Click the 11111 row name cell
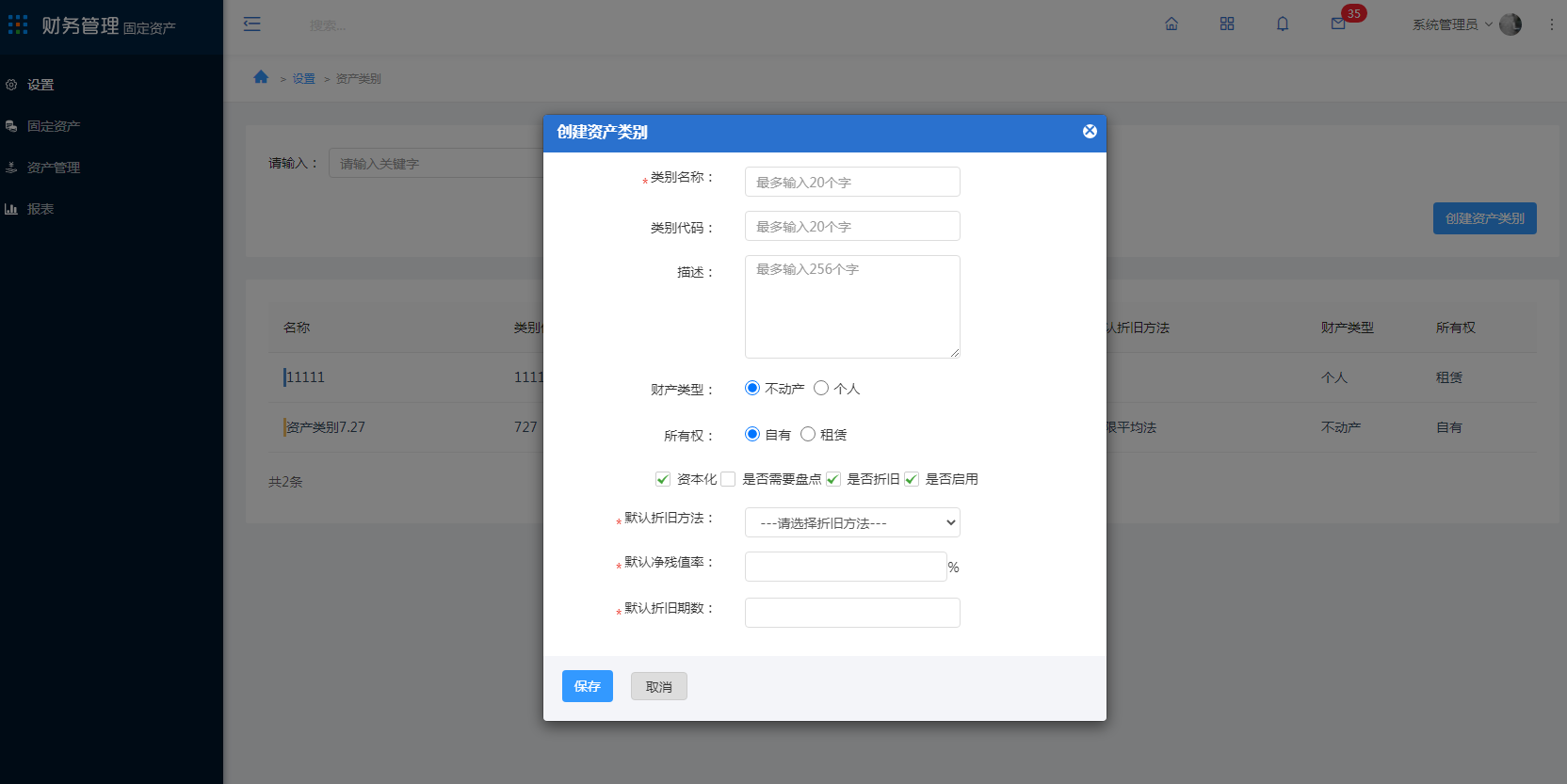 pyautogui.click(x=305, y=377)
